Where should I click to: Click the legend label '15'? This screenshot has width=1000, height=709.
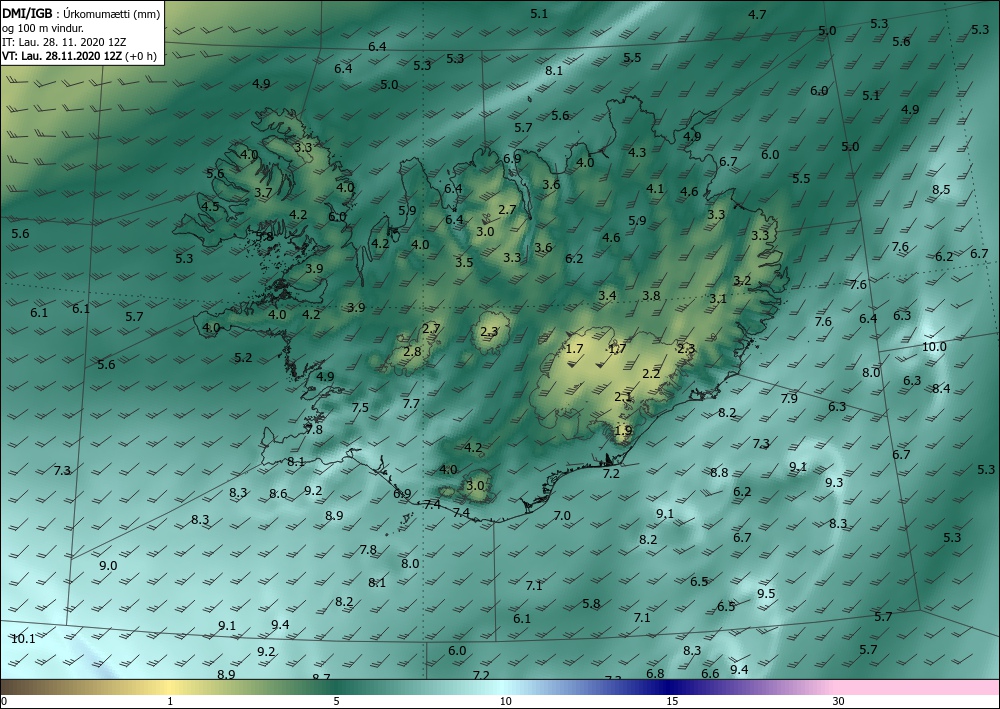click(x=672, y=701)
